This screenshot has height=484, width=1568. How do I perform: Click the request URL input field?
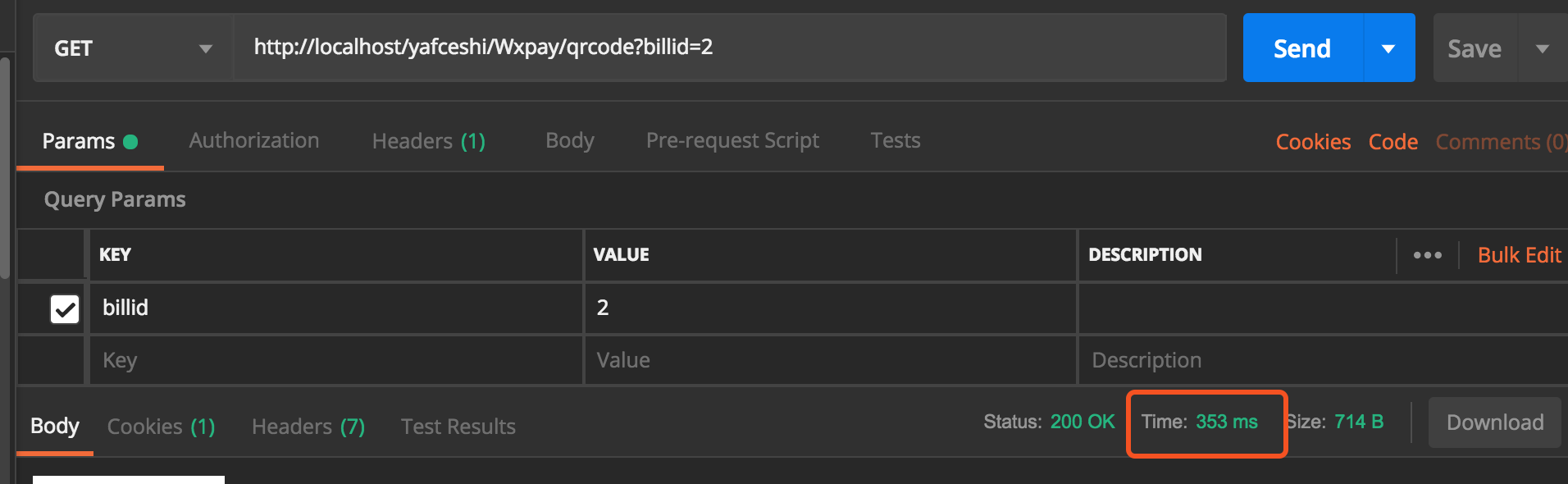pyautogui.click(x=730, y=48)
